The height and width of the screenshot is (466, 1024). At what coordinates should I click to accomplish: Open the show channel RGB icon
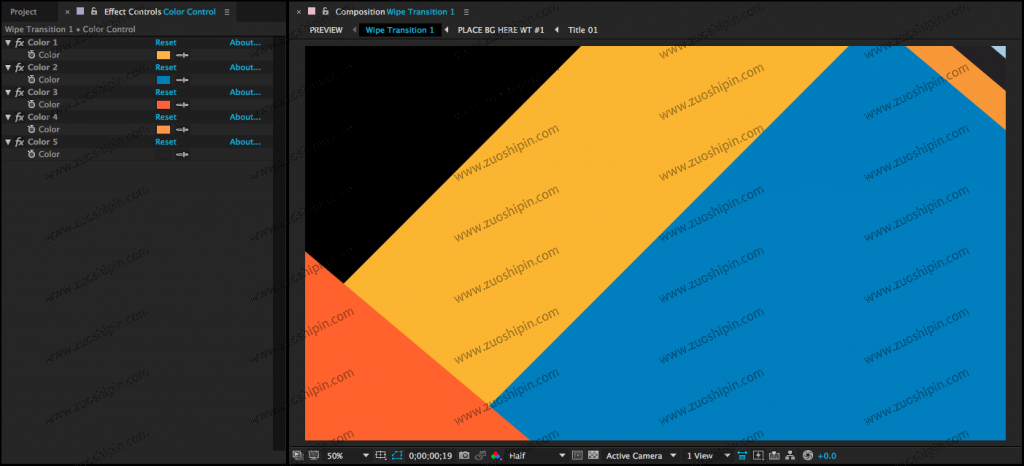tap(495, 456)
